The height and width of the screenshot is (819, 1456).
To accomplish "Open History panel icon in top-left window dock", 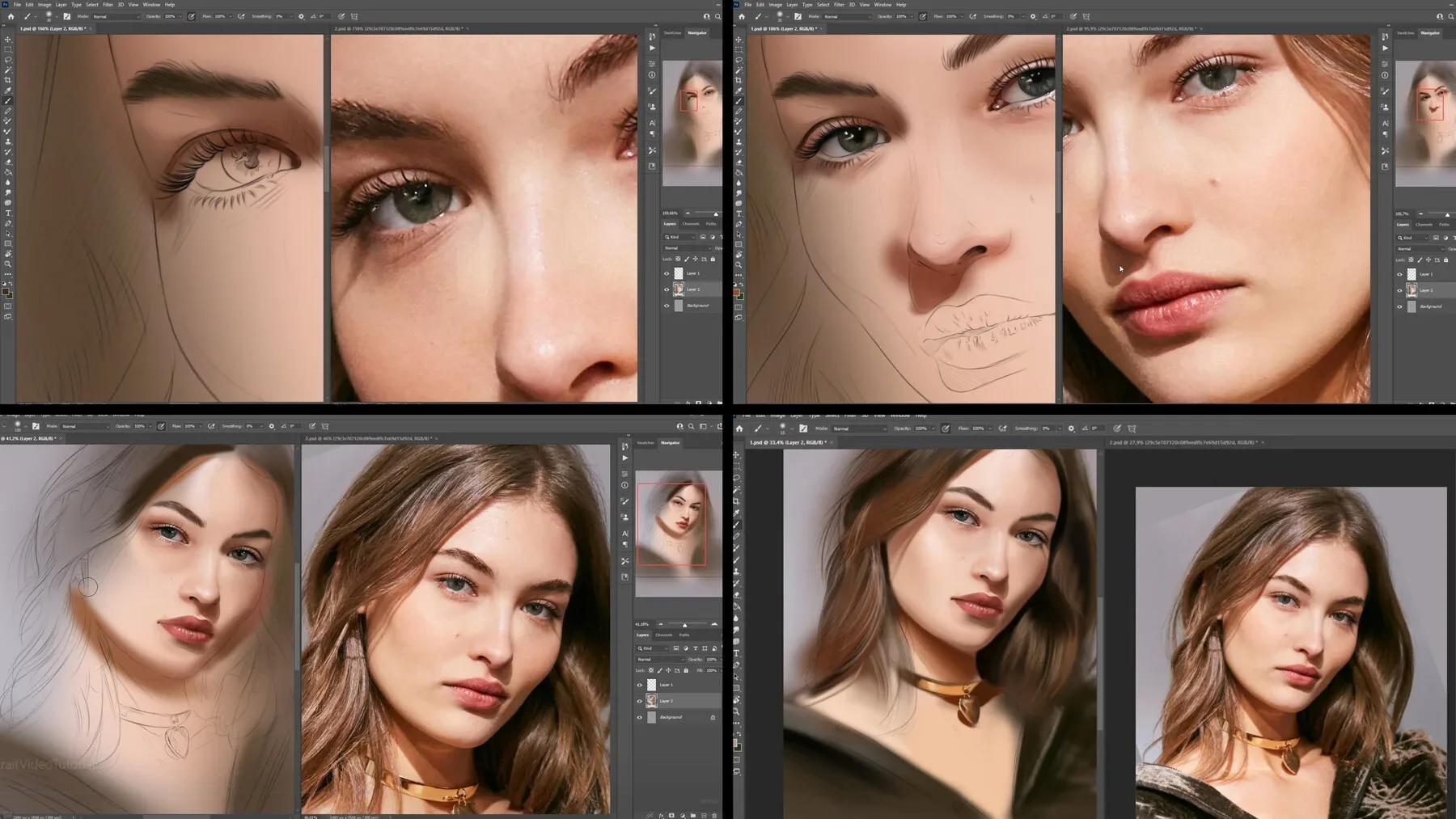I will (x=652, y=36).
